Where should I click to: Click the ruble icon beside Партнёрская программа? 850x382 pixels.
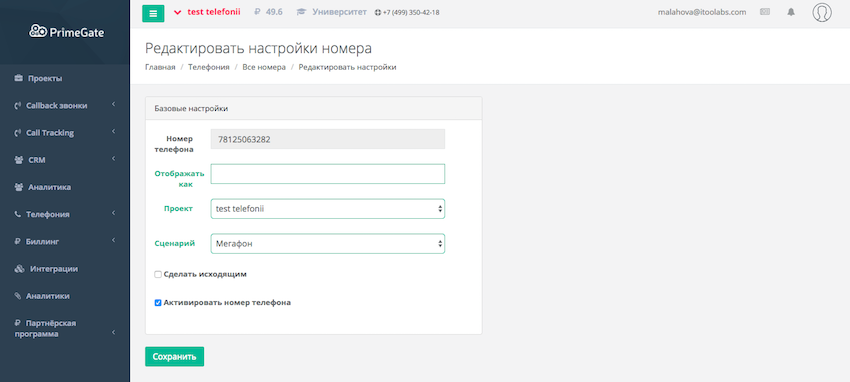pyautogui.click(x=17, y=323)
